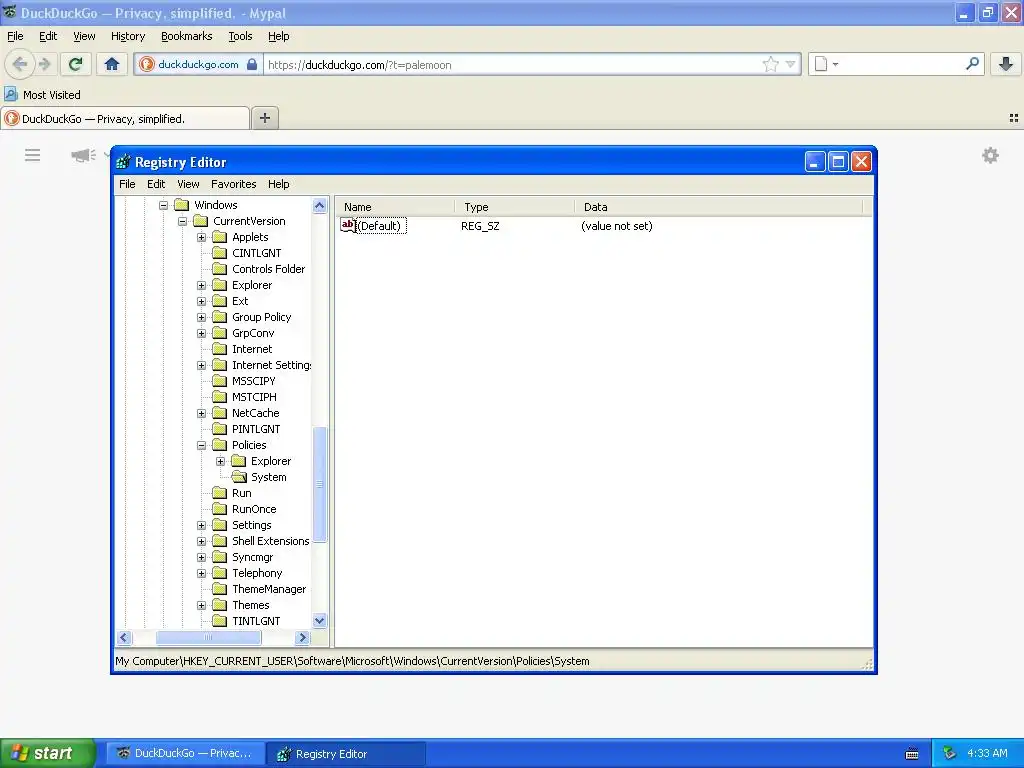Click the Type column header
The width and height of the screenshot is (1024, 768).
click(514, 207)
